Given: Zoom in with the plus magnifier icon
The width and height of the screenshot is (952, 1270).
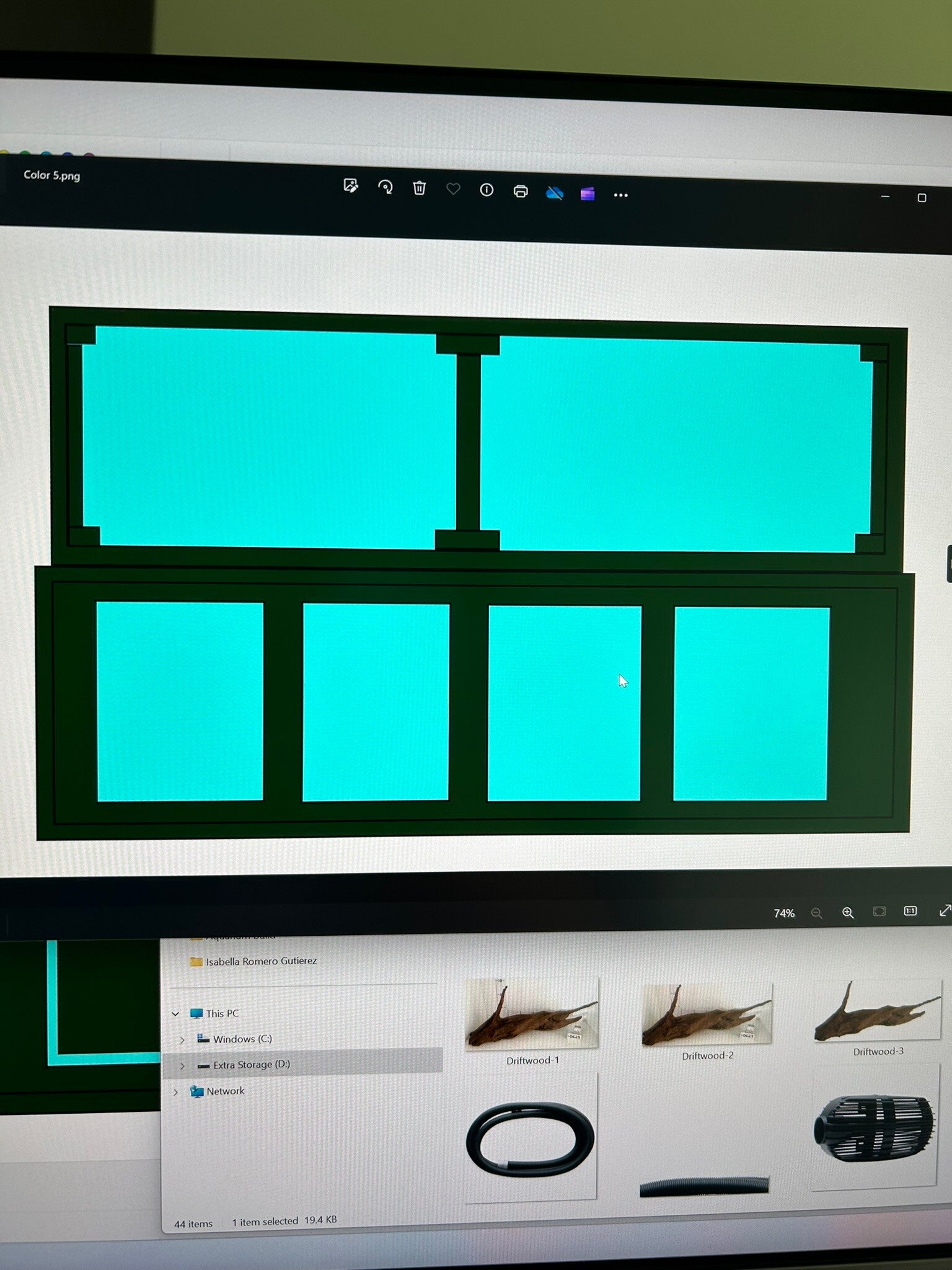Looking at the screenshot, I should click(848, 912).
